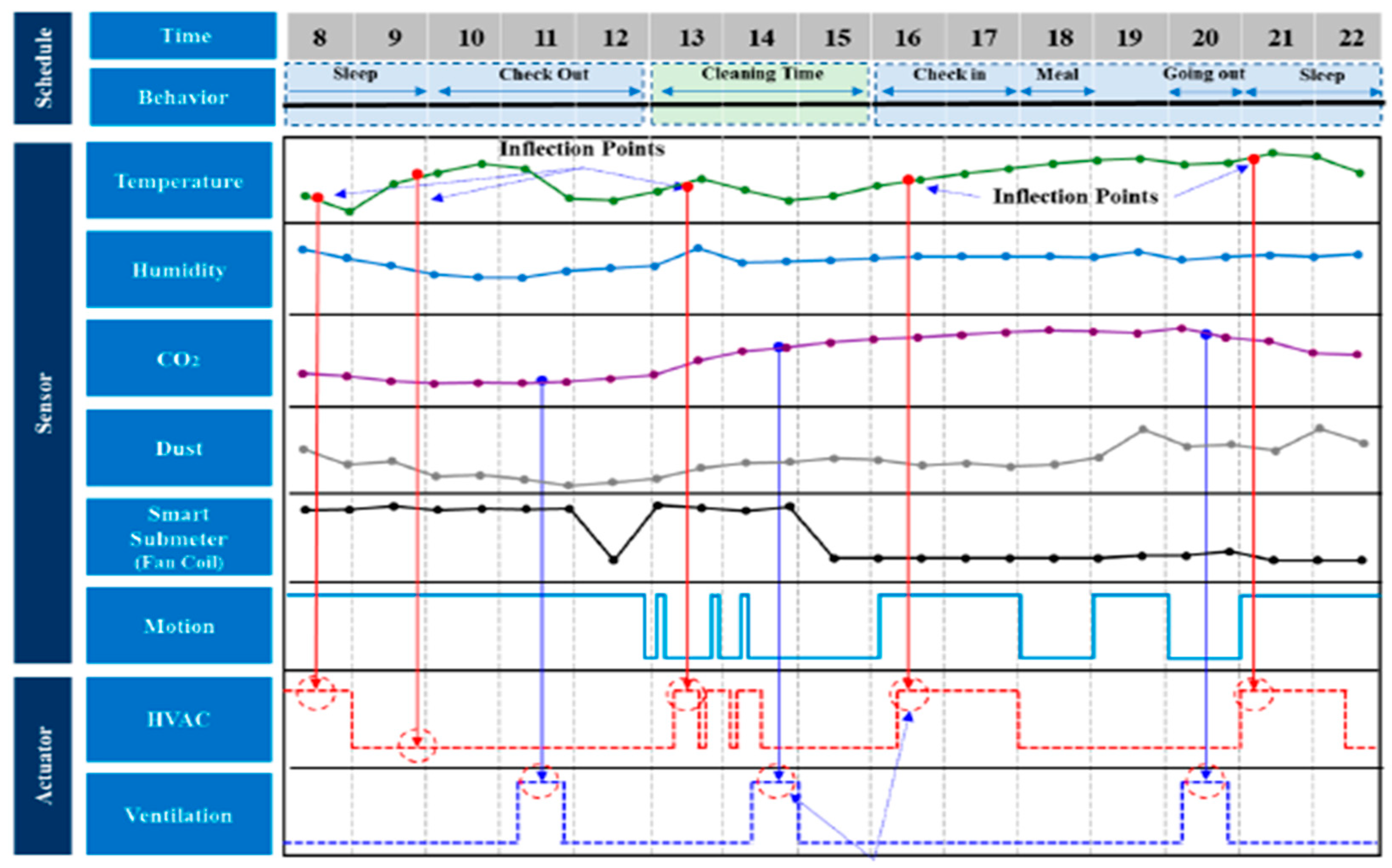This screenshot has width=1392, height=868.
Task: Click the Temperature sensor label box
Action: tap(179, 181)
